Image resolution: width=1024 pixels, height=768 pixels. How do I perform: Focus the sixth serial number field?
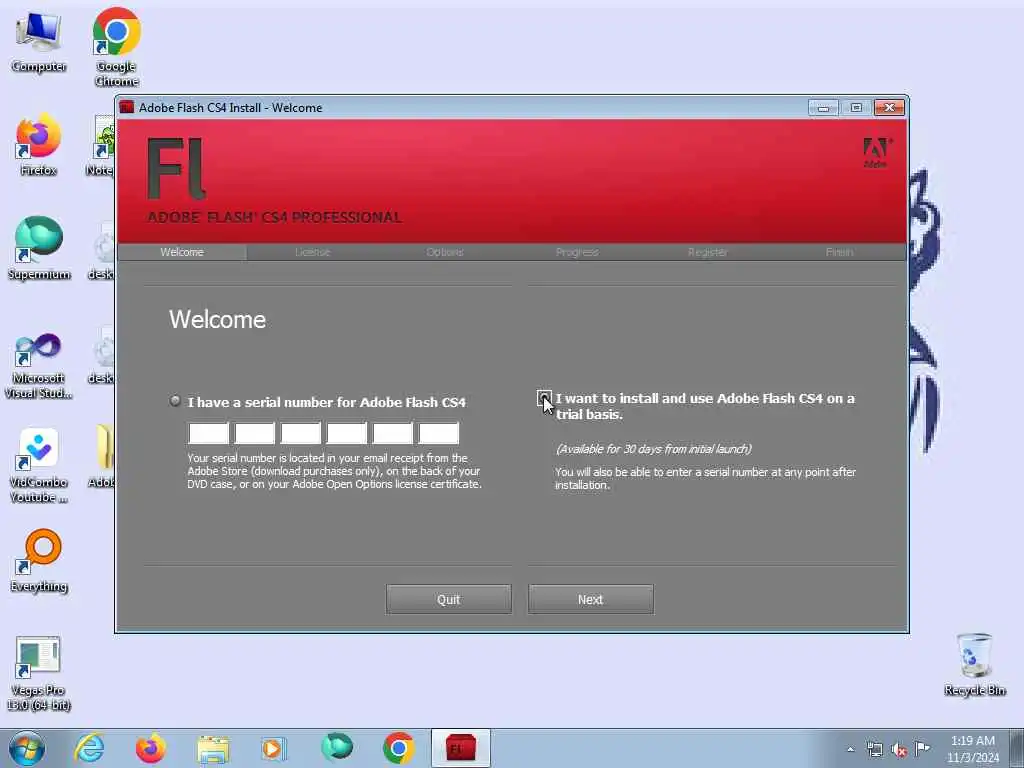click(x=439, y=433)
